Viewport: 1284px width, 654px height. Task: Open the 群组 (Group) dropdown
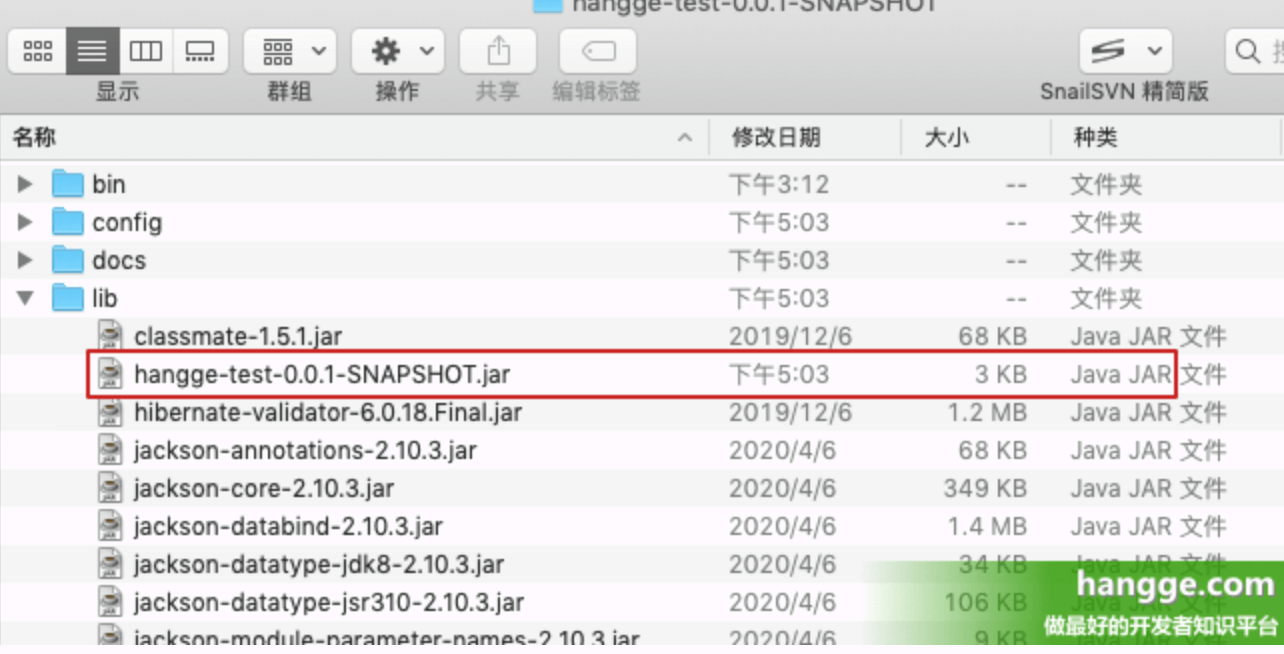click(x=289, y=51)
